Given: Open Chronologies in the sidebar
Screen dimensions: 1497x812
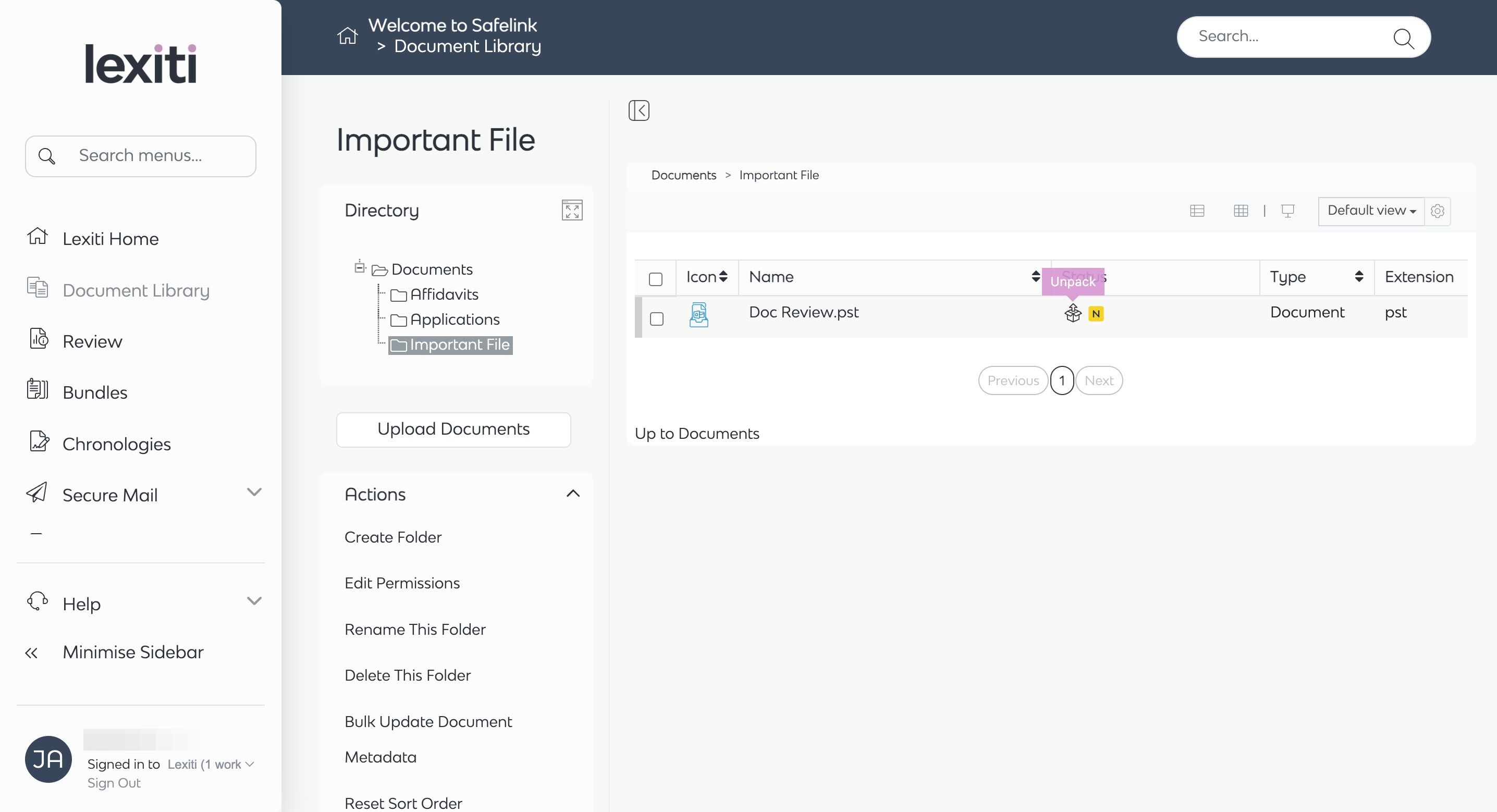Looking at the screenshot, I should (116, 444).
